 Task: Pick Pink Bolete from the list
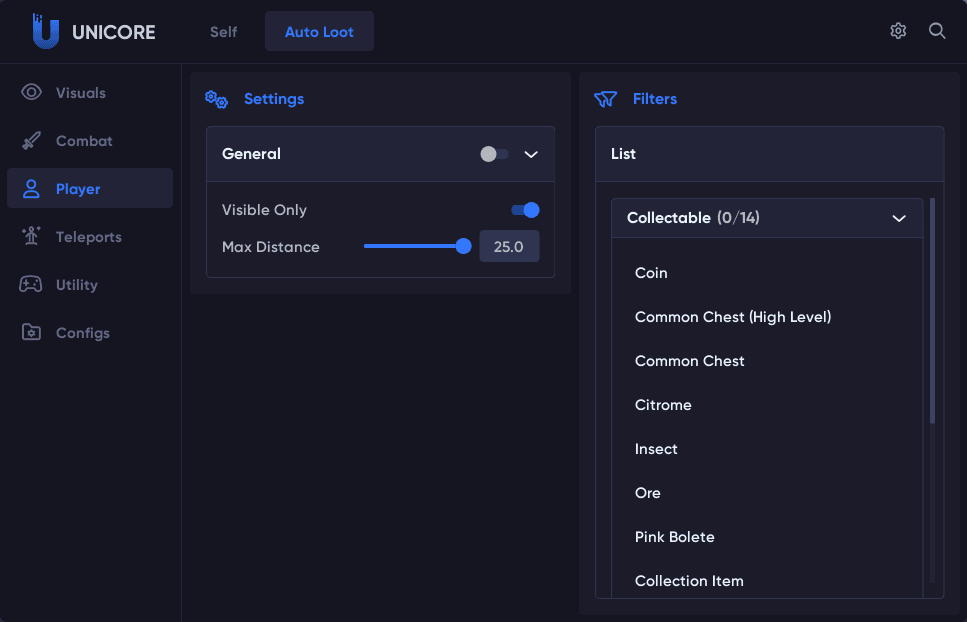coord(674,537)
